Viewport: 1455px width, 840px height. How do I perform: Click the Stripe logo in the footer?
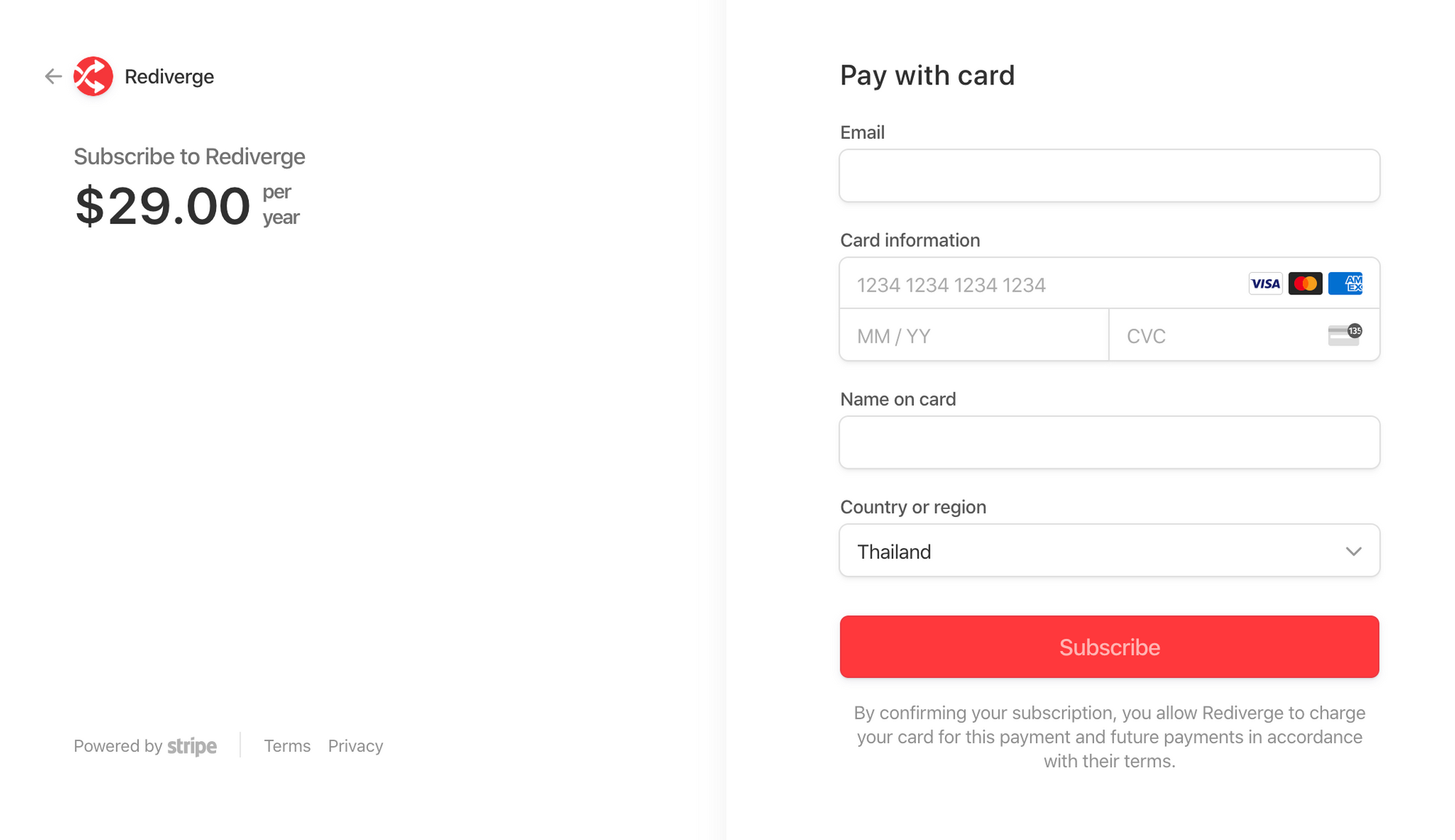[x=191, y=745]
